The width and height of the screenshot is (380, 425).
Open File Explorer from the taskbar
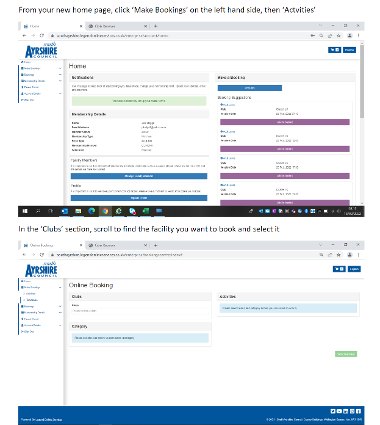point(78,211)
